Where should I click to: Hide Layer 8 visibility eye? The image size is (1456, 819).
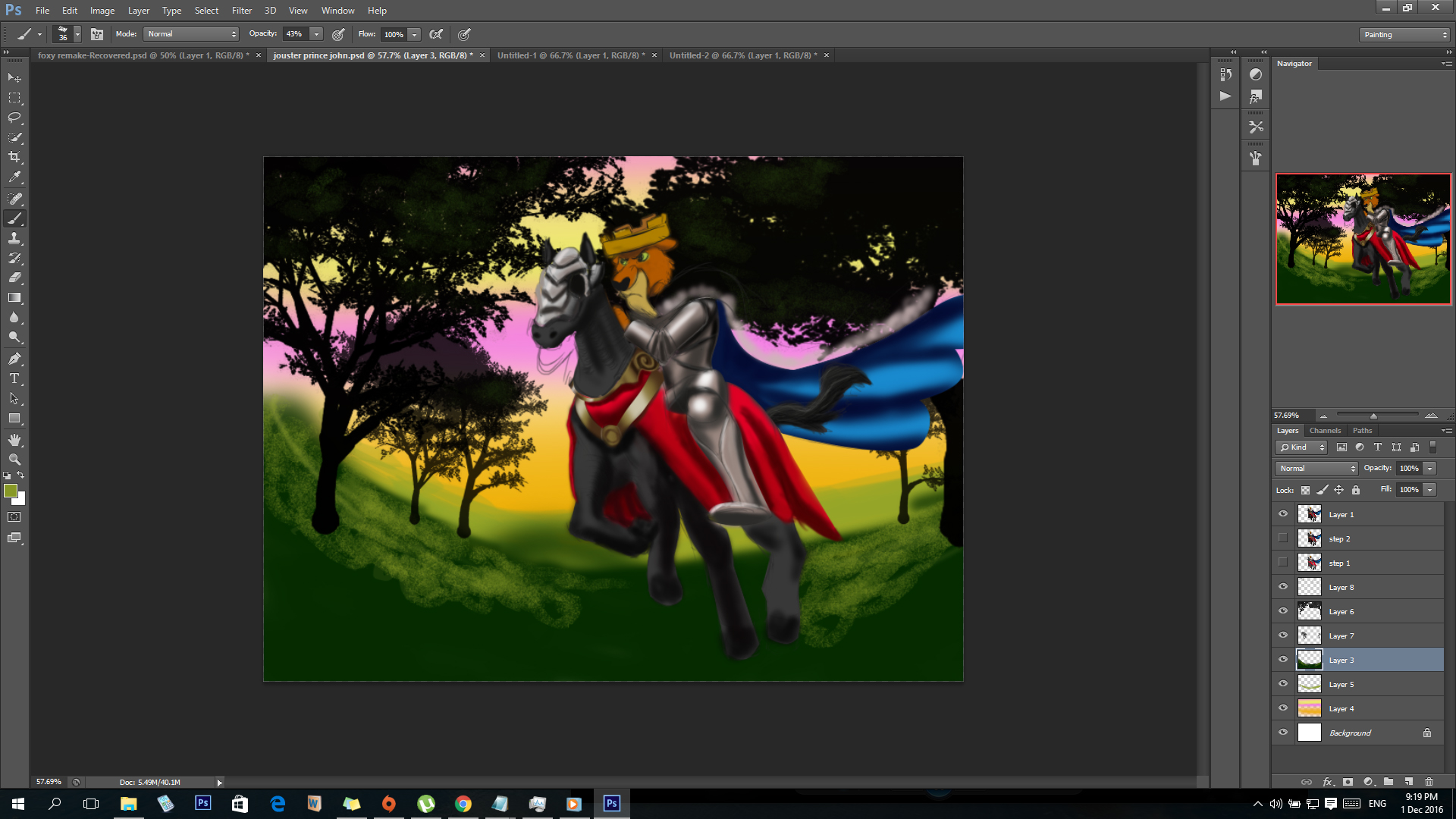coord(1283,586)
